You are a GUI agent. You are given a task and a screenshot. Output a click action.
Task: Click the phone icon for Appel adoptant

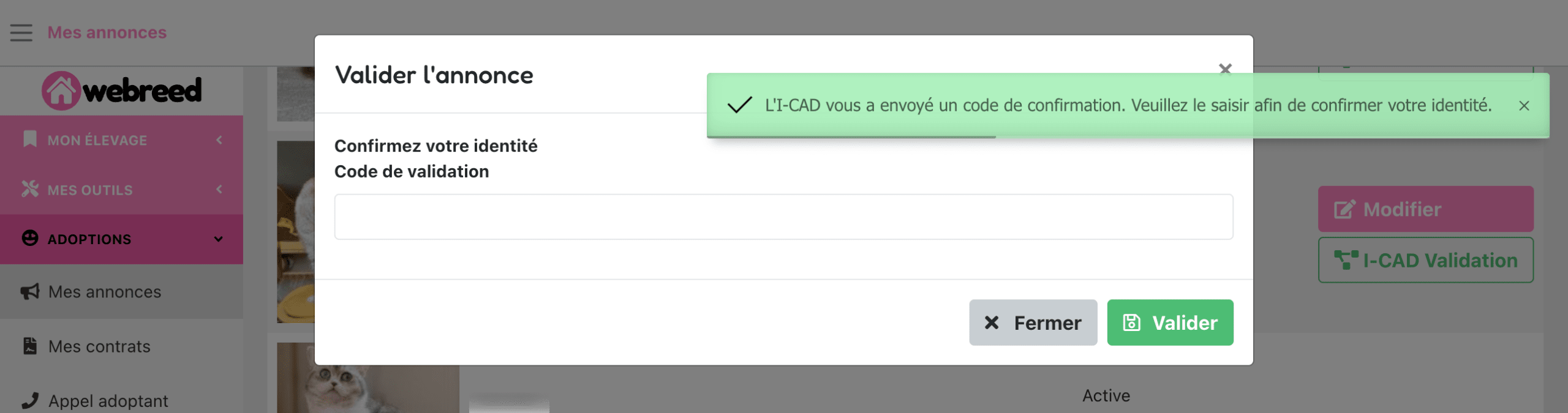[x=29, y=400]
